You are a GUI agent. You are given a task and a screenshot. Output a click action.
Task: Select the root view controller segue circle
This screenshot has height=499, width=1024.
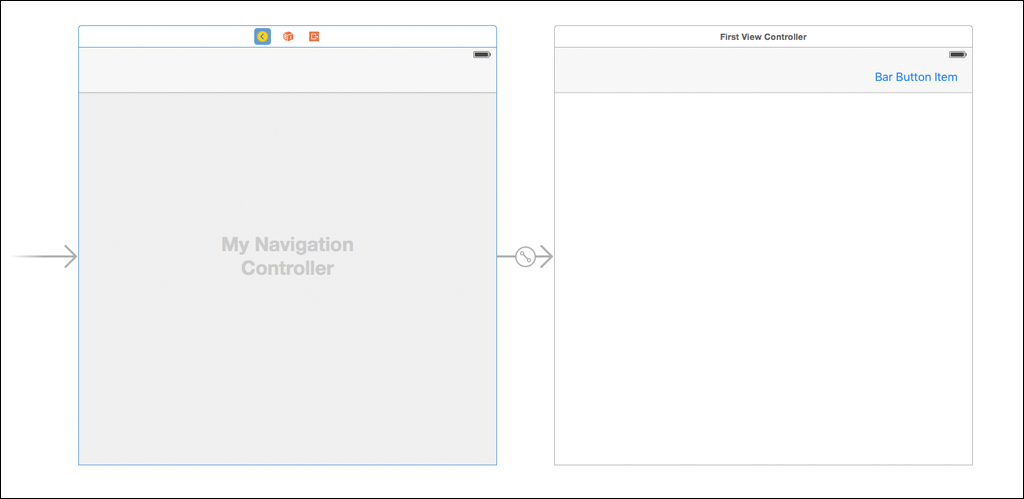pyautogui.click(x=526, y=257)
